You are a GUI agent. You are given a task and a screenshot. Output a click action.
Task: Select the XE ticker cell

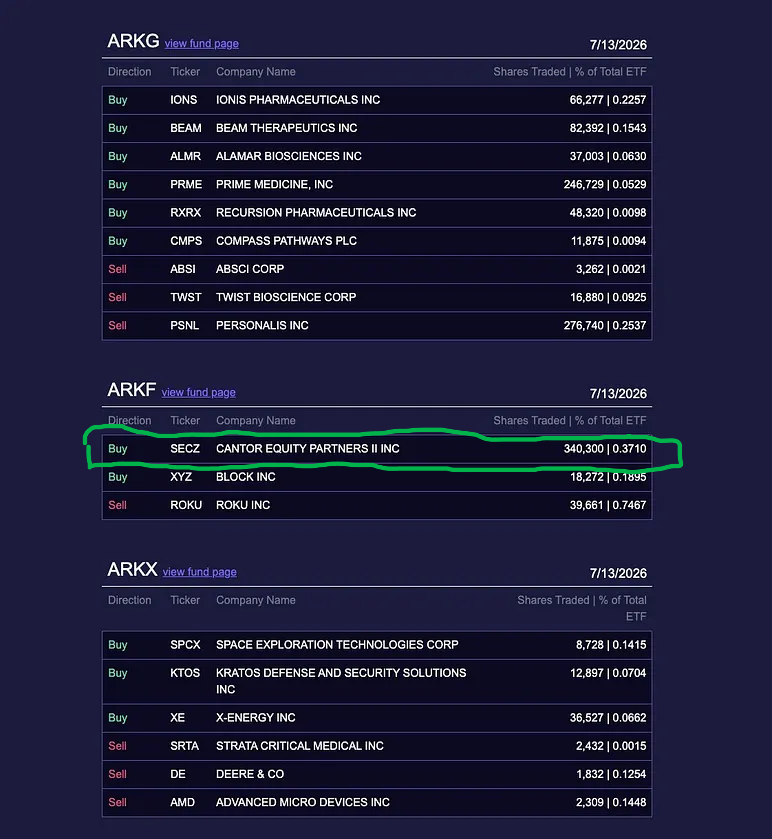(x=178, y=718)
